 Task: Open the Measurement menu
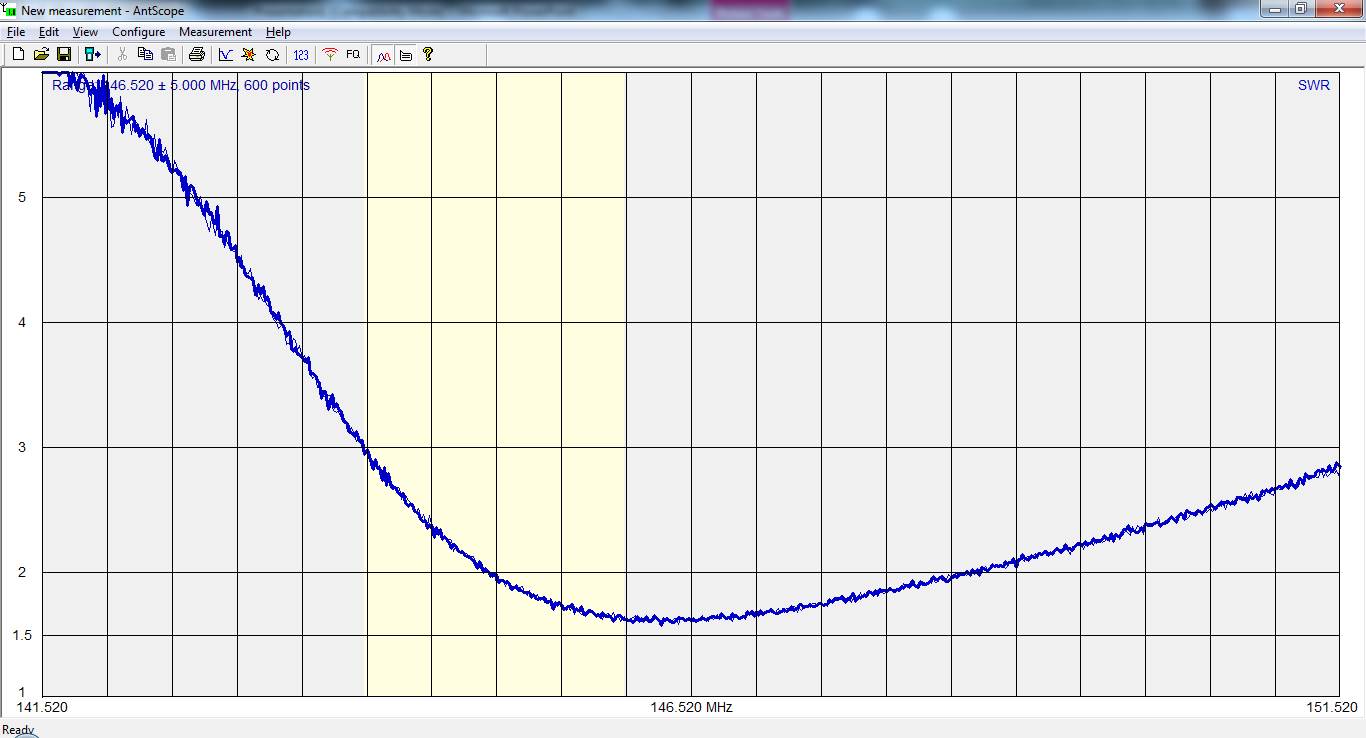pyautogui.click(x=215, y=32)
